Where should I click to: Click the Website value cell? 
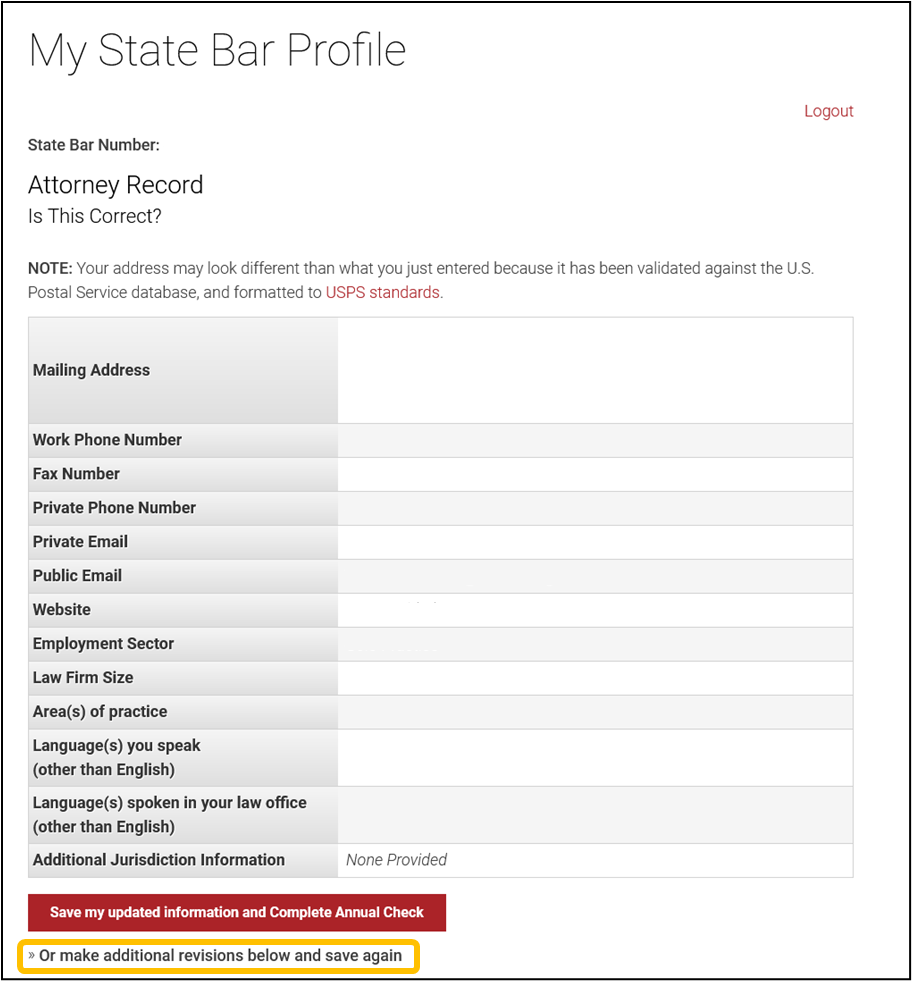(x=594, y=610)
